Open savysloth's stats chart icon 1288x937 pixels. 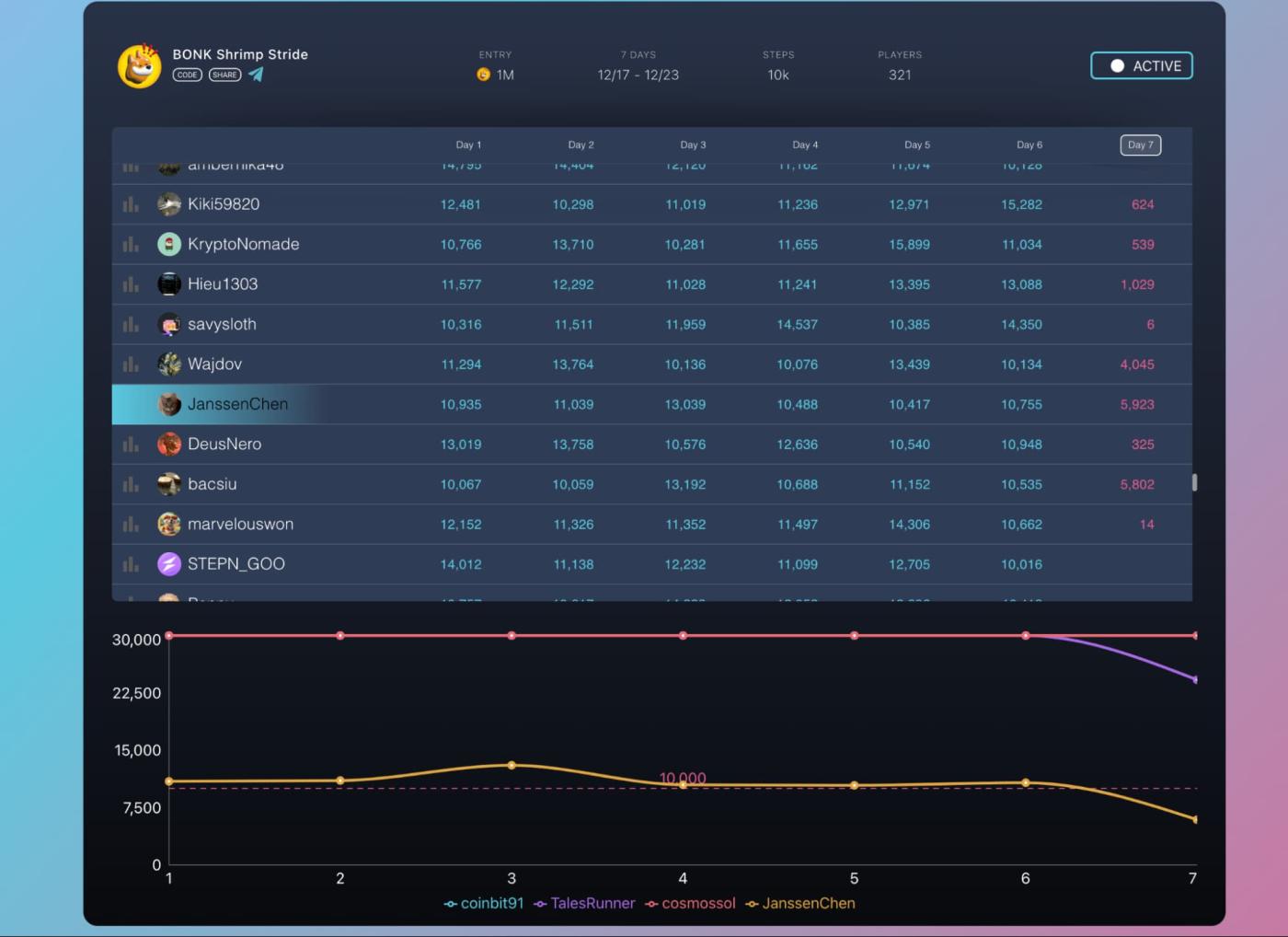[131, 324]
